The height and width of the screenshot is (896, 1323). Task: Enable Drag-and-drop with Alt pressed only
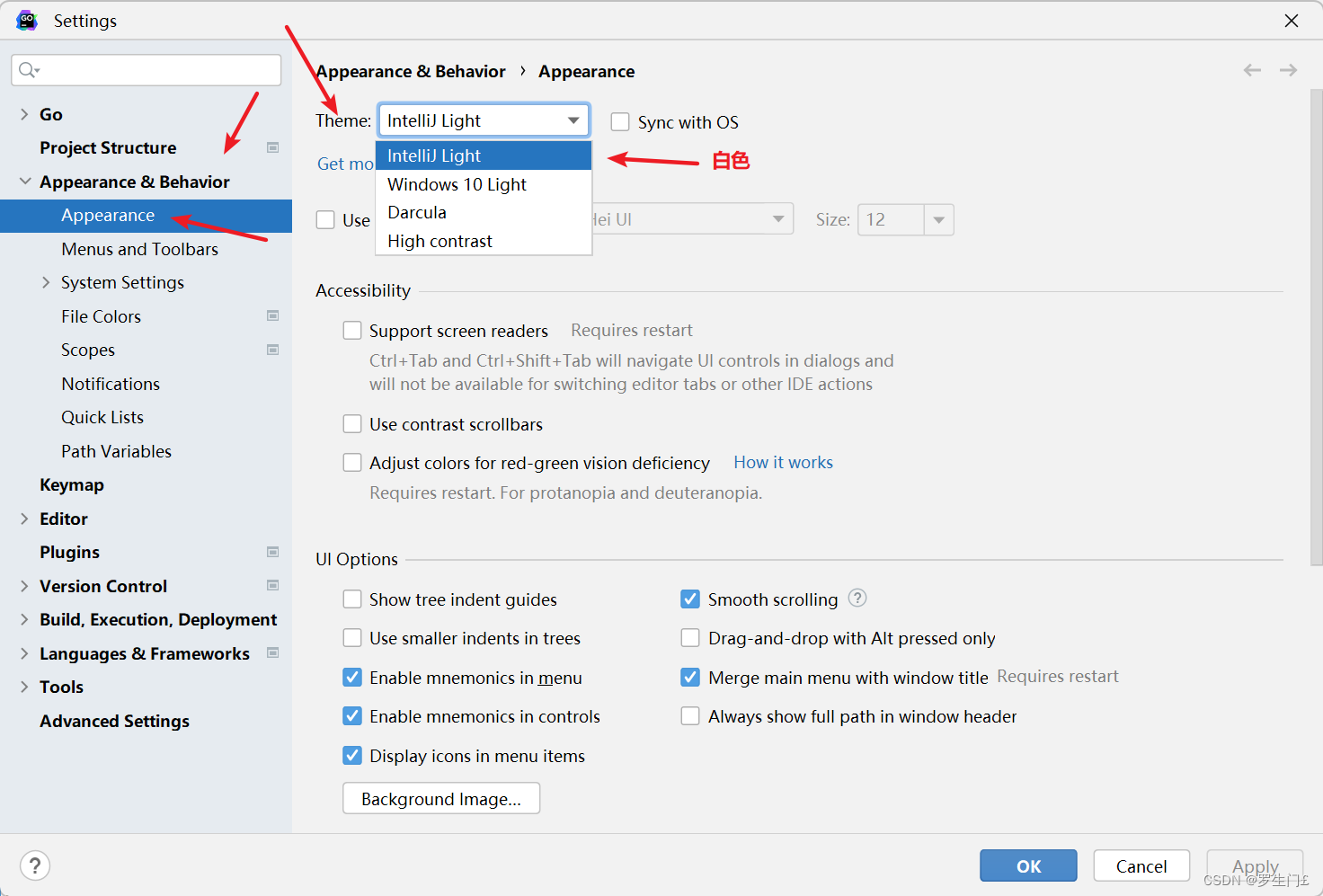[x=690, y=638]
